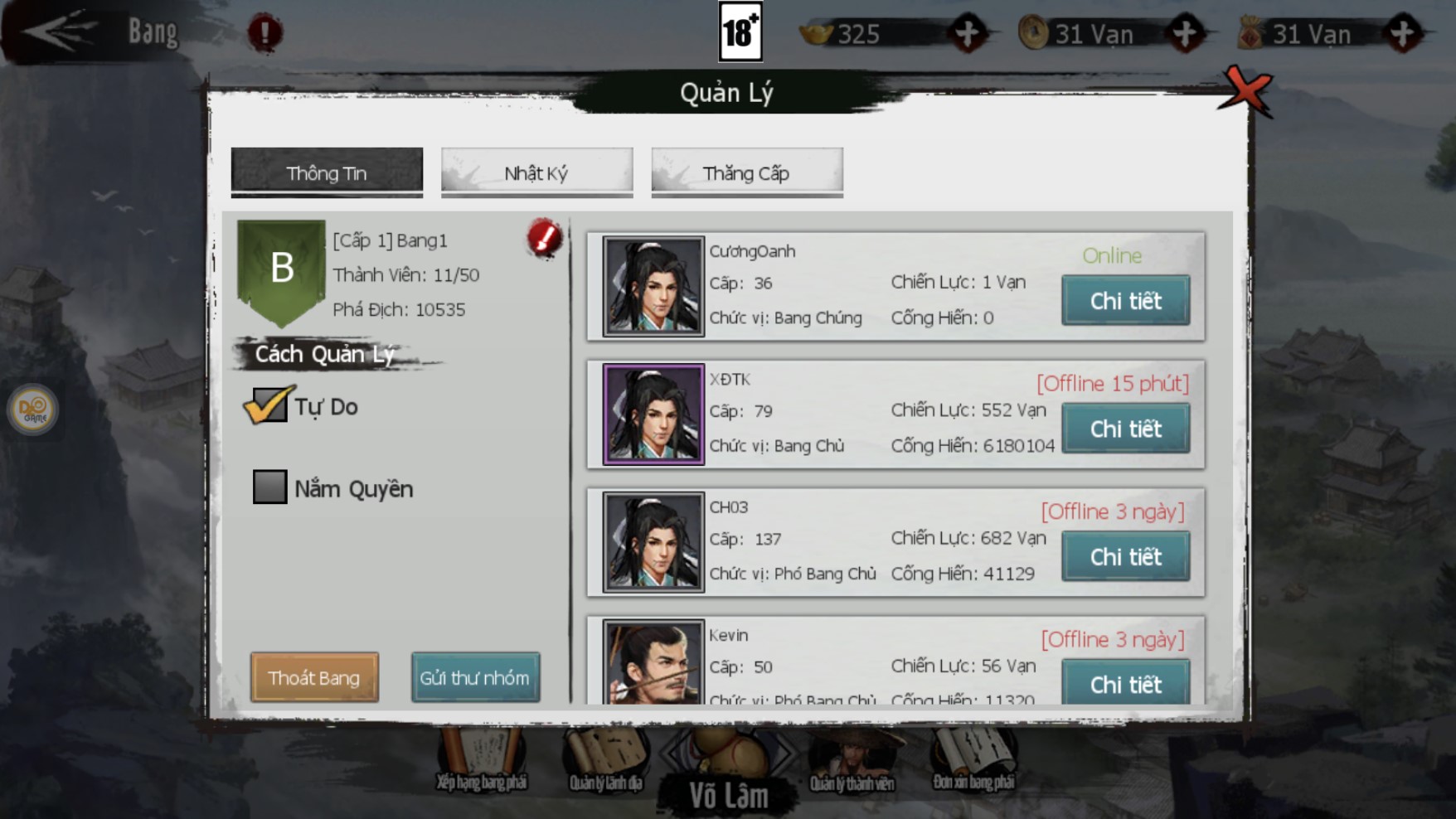The width and height of the screenshot is (1456, 819).
Task: Tap the green guild banner emblem
Action: pos(281,273)
